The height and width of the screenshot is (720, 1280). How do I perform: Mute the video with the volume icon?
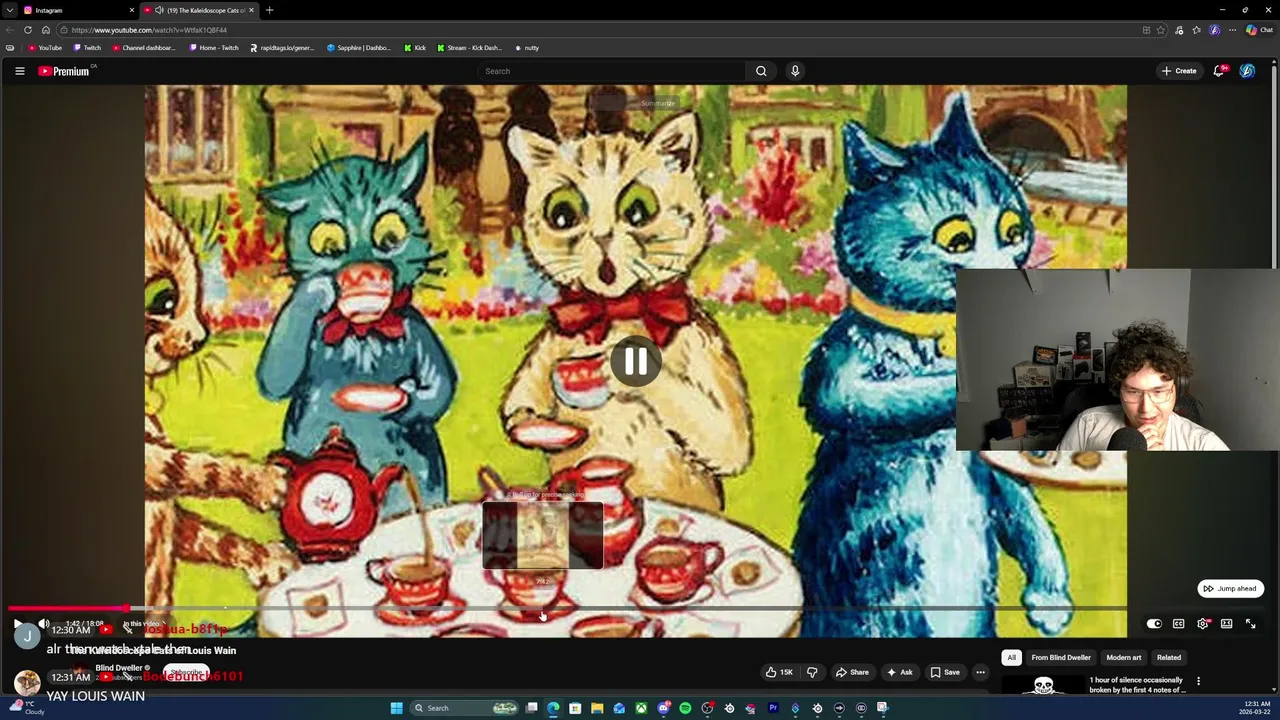pos(44,624)
